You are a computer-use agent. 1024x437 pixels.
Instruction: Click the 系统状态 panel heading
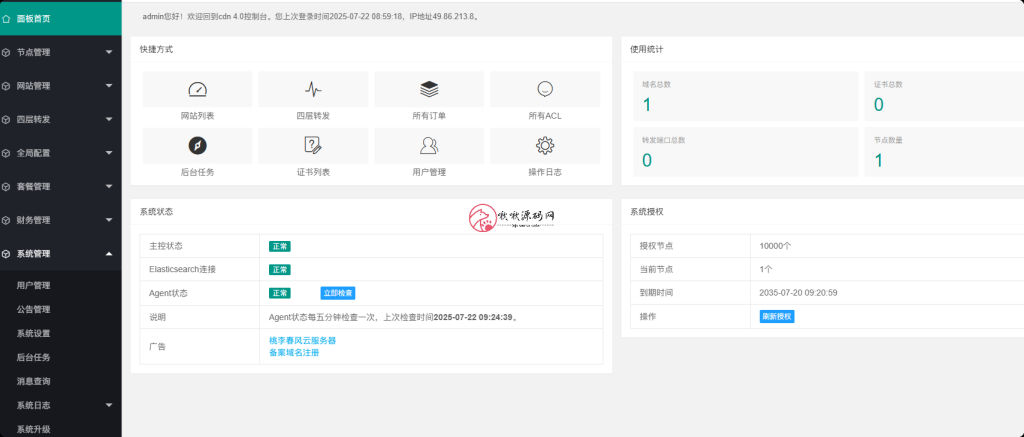tap(157, 212)
